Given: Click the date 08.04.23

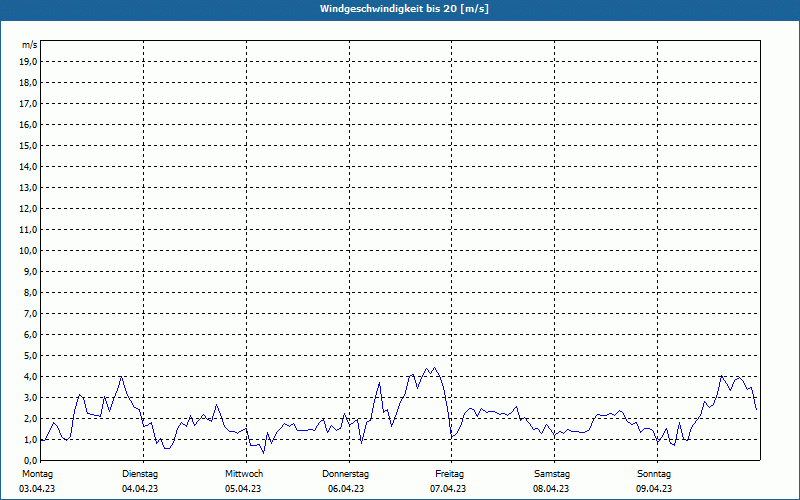Looking at the screenshot, I should [551, 489].
